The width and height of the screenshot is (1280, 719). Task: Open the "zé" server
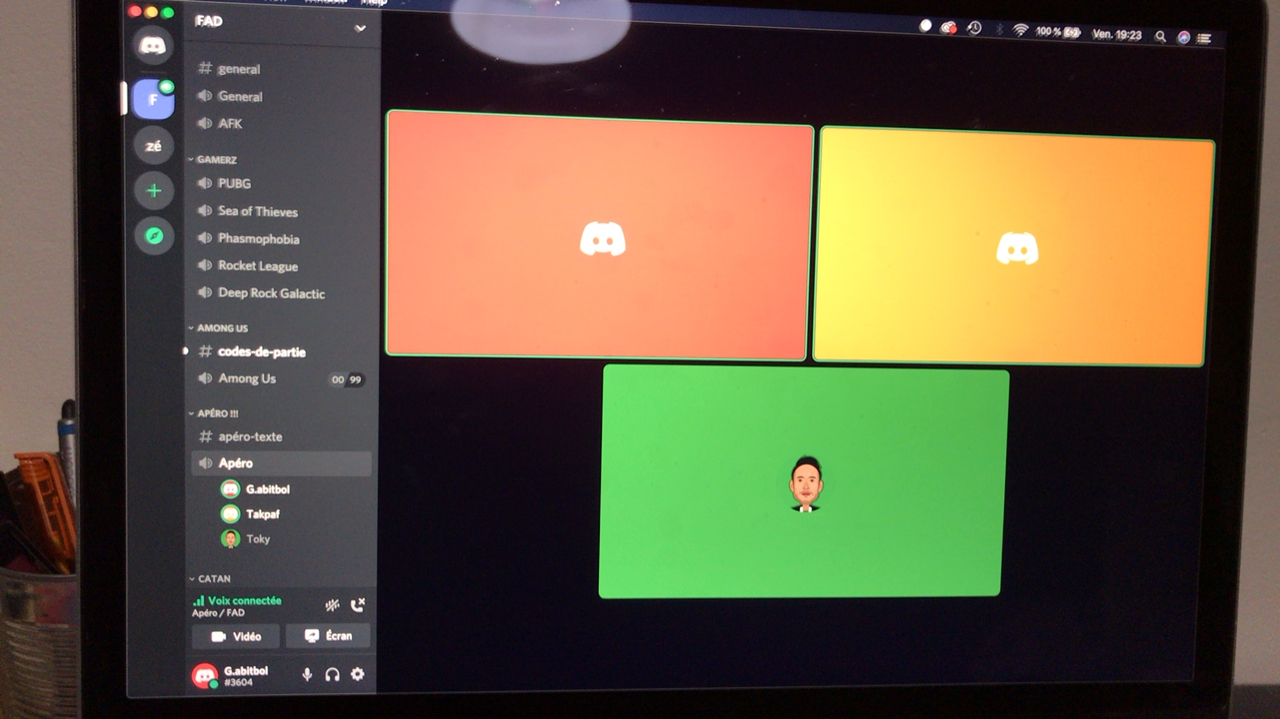coord(153,146)
